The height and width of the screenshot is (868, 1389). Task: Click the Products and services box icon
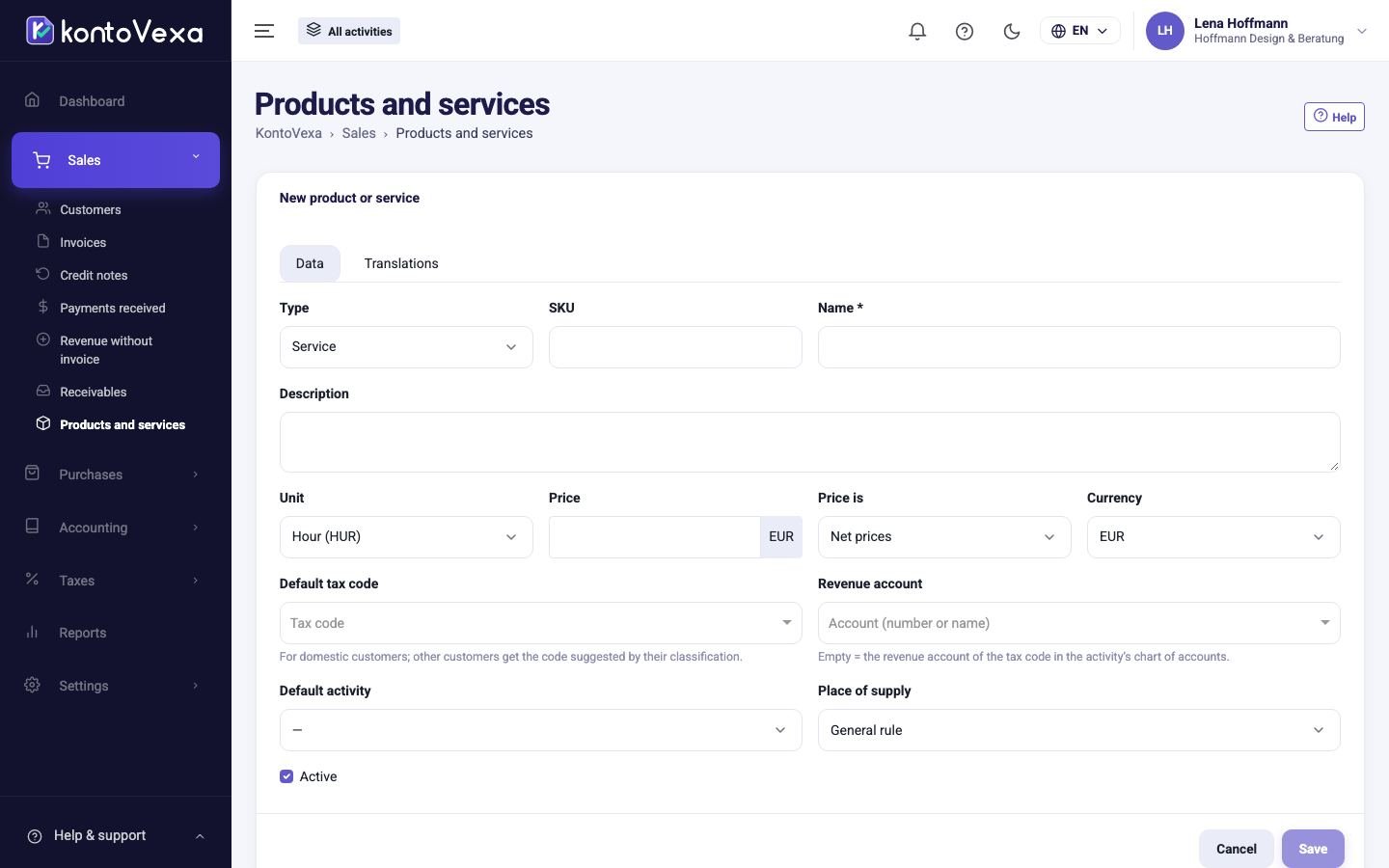[x=43, y=423]
